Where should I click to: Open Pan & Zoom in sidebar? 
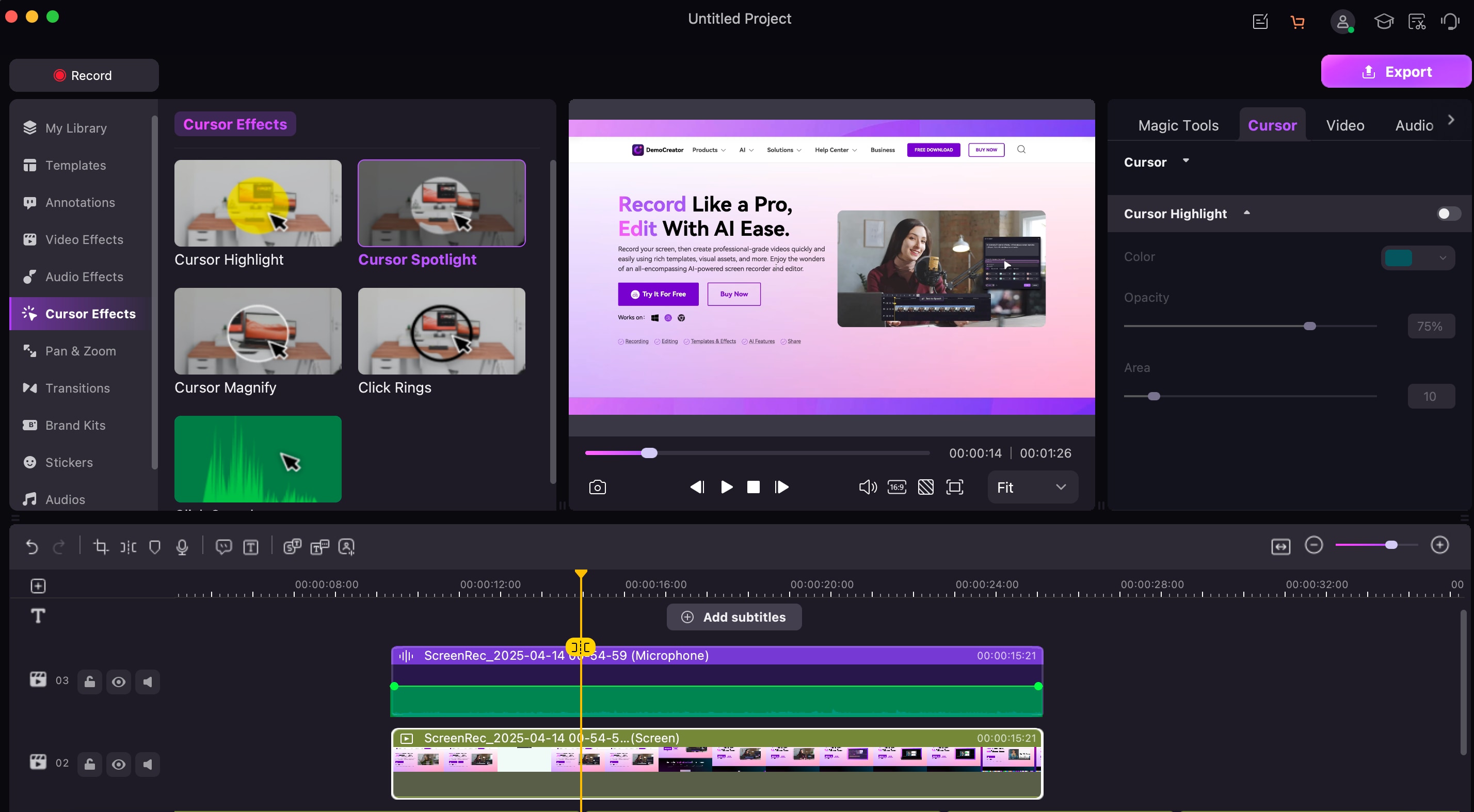80,351
